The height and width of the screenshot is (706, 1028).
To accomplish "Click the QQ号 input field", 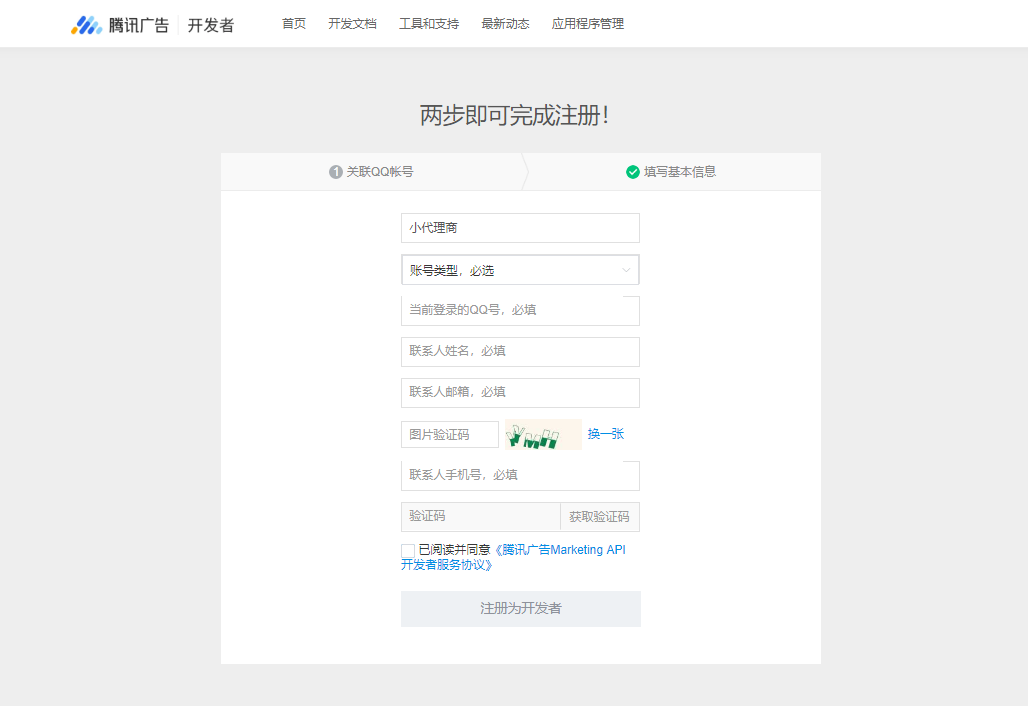I will (520, 310).
